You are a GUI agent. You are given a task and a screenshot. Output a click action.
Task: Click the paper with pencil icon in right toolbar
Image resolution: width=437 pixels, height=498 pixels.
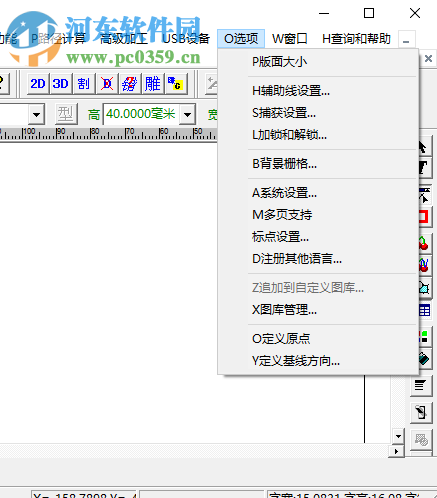421,412
